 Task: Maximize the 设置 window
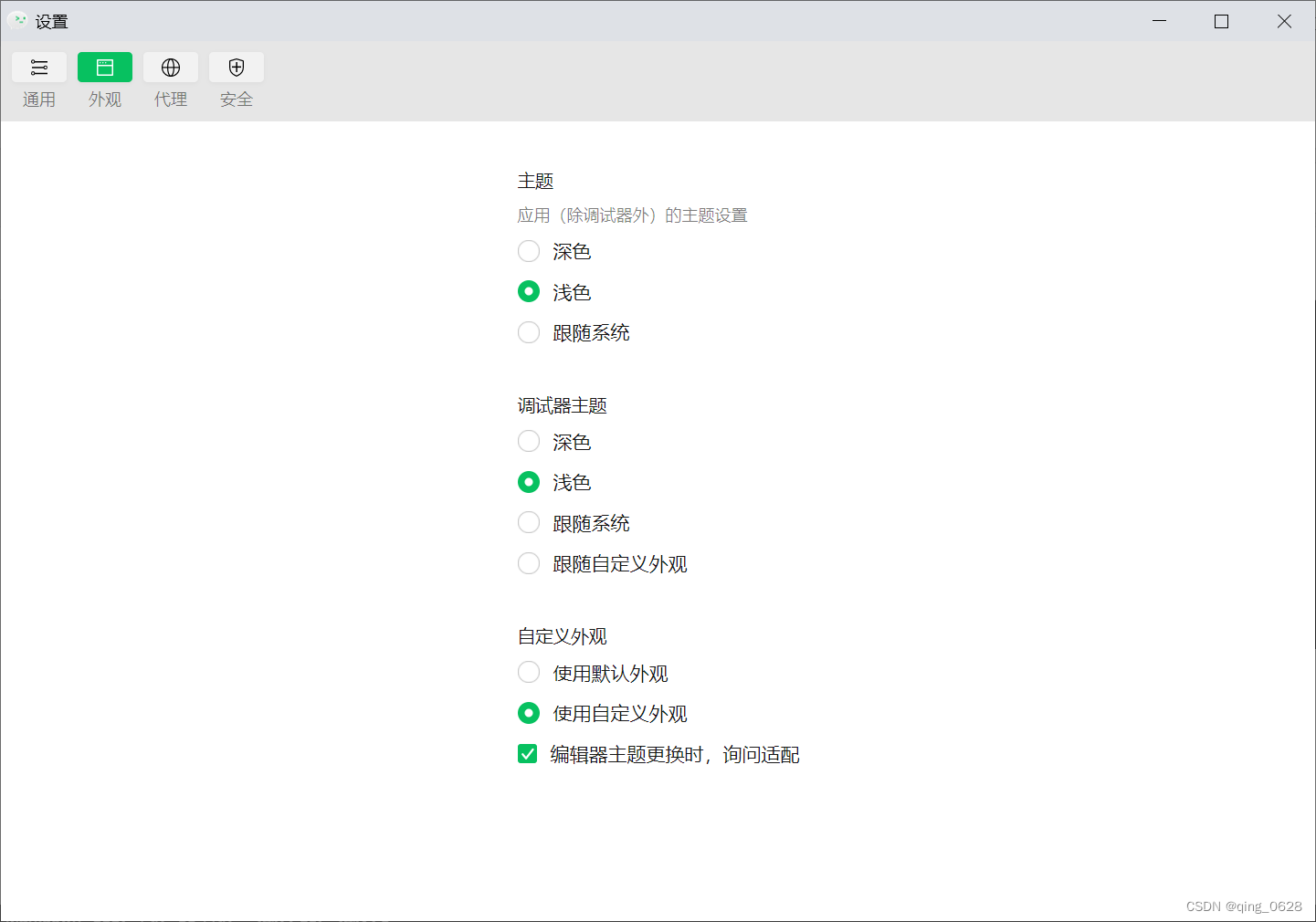click(x=1222, y=21)
